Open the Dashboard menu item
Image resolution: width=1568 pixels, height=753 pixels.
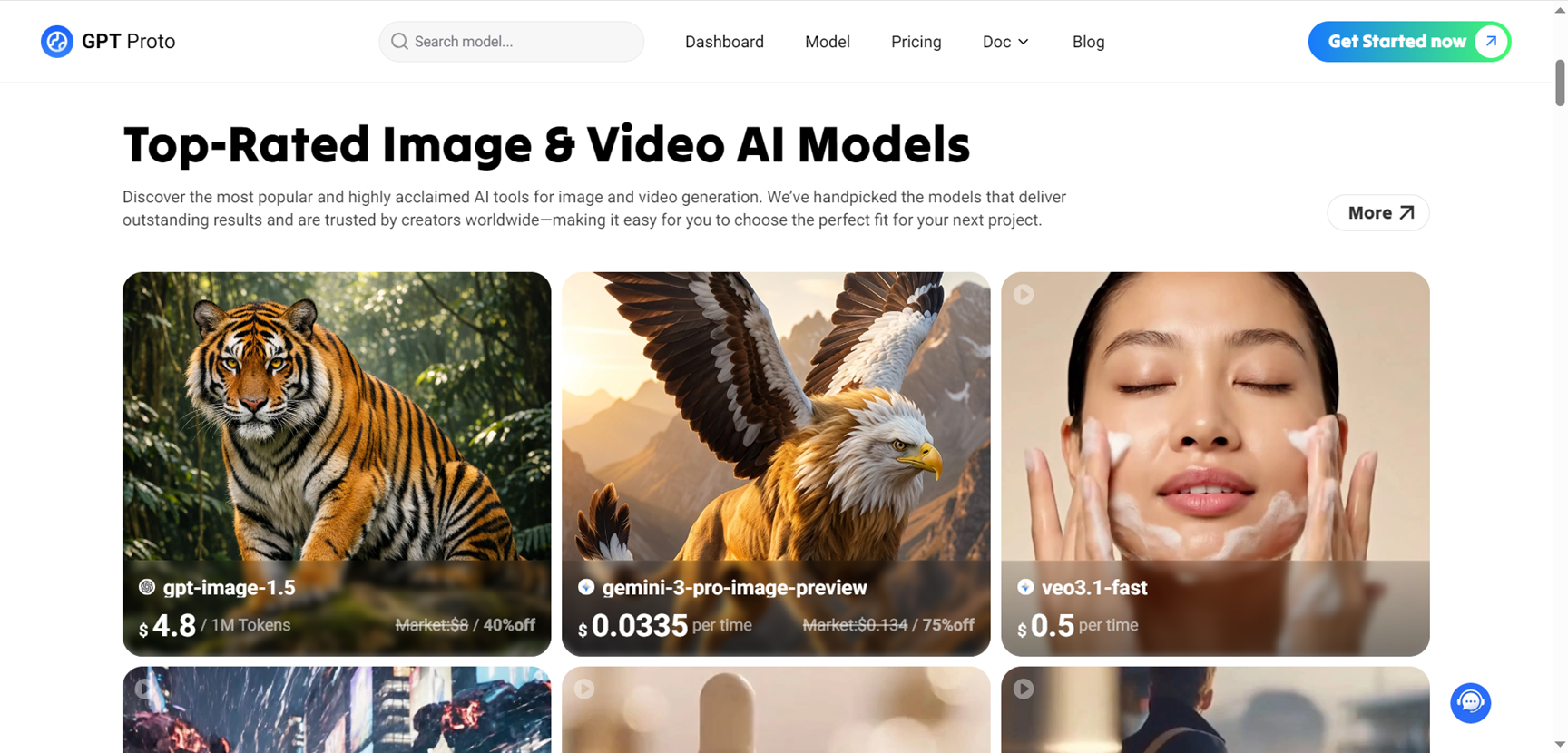point(724,42)
